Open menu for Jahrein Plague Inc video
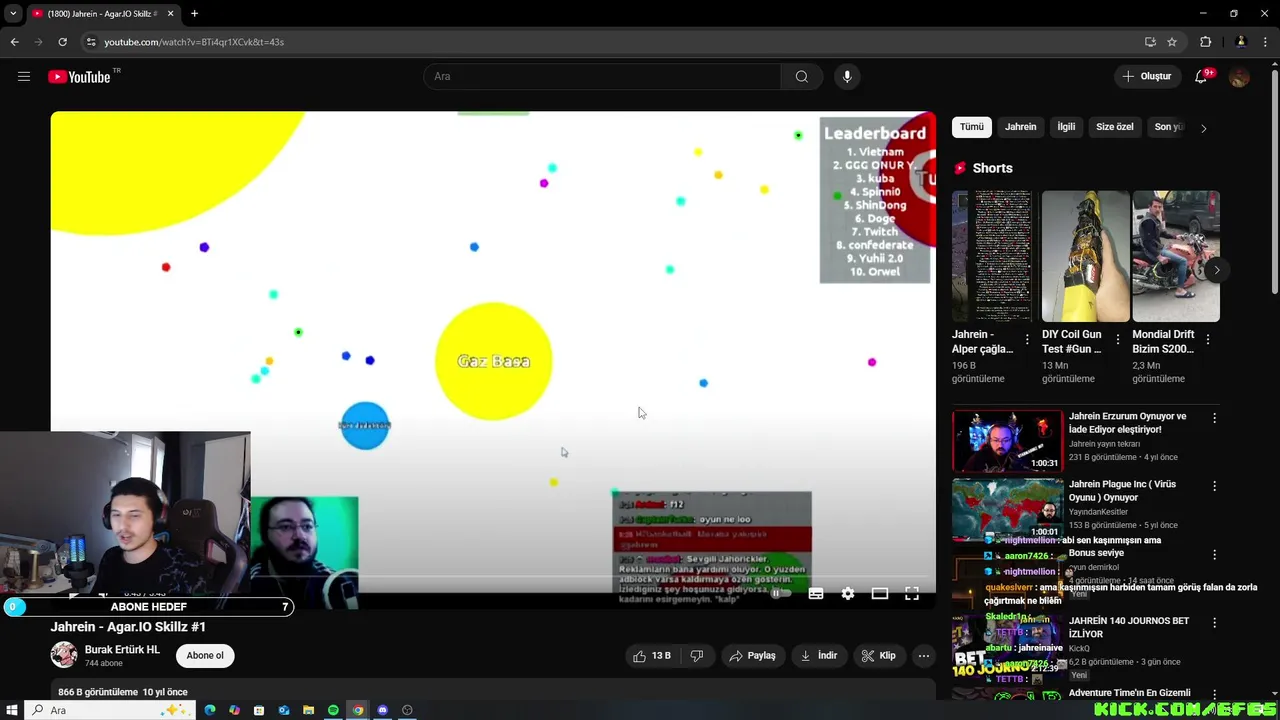1280x720 pixels. [x=1215, y=486]
